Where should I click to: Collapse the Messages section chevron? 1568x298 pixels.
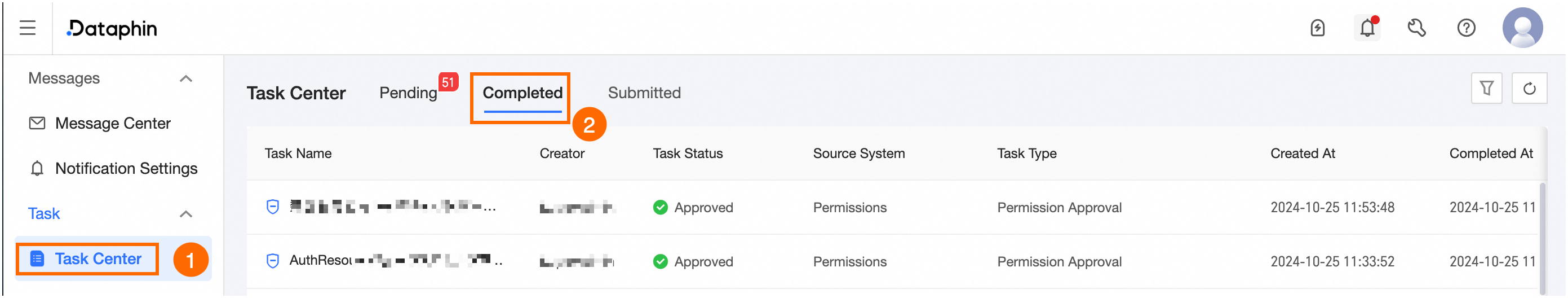186,78
